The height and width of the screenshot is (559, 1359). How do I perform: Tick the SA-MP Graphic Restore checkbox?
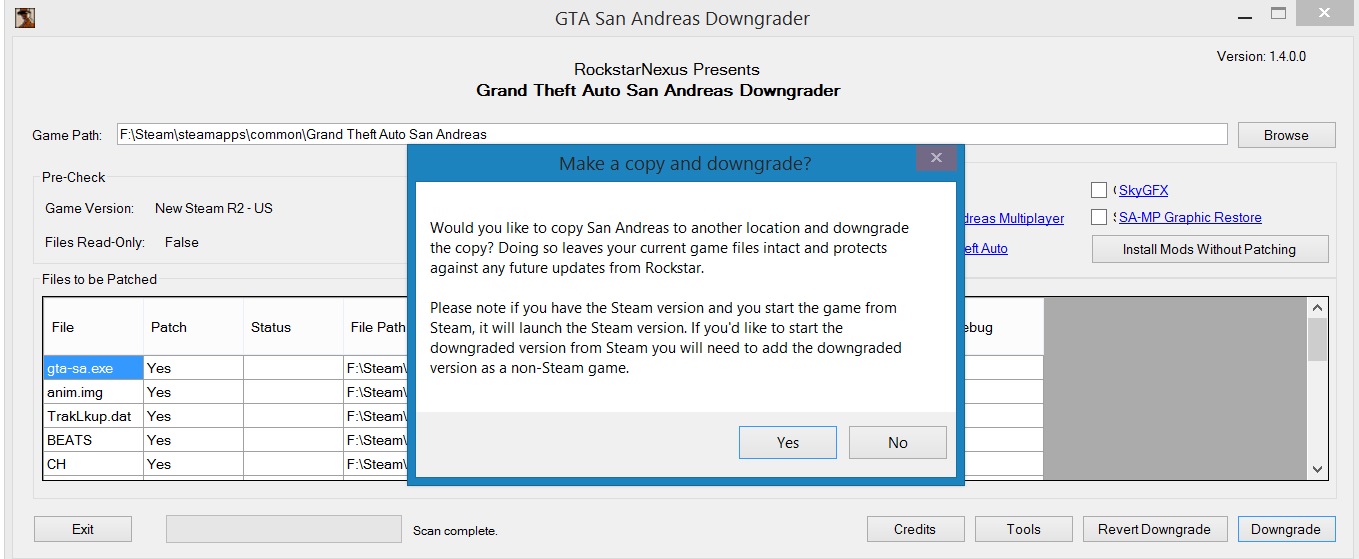point(1099,217)
